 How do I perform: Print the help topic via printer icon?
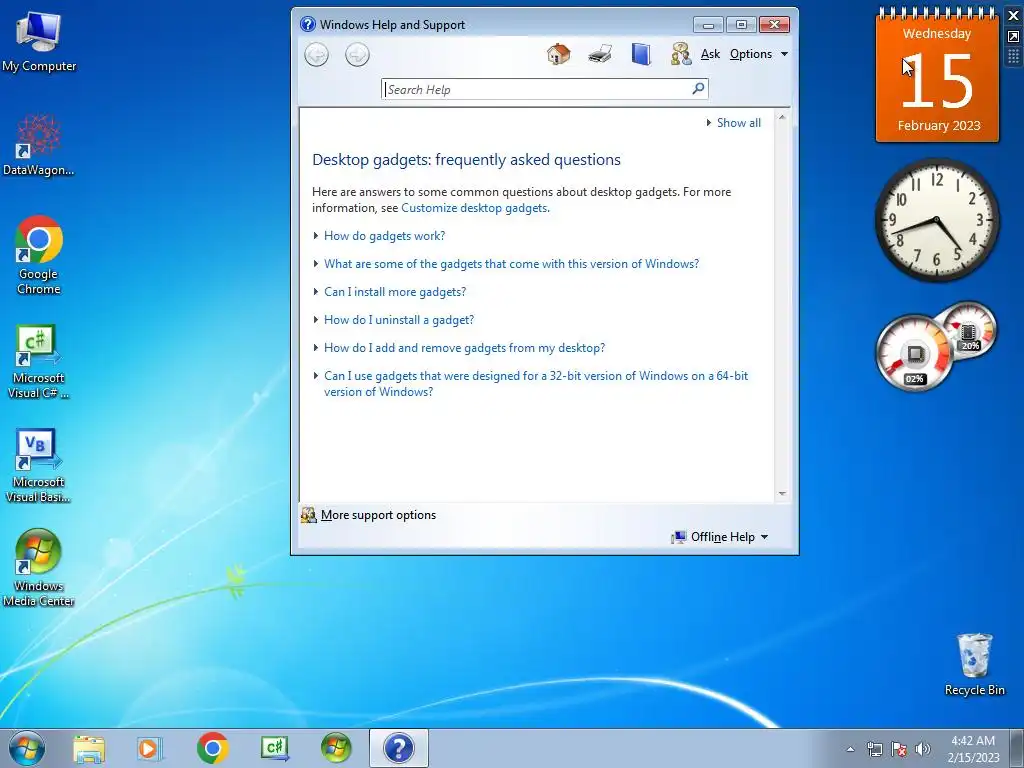(600, 54)
